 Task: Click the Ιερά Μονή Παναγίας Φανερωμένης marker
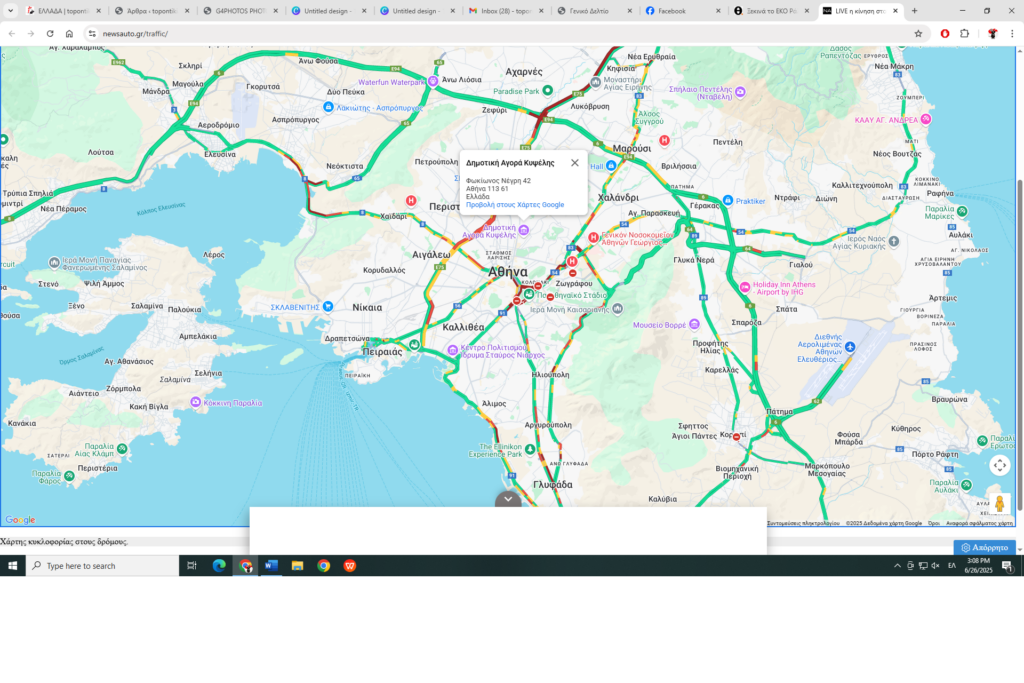pos(54,262)
